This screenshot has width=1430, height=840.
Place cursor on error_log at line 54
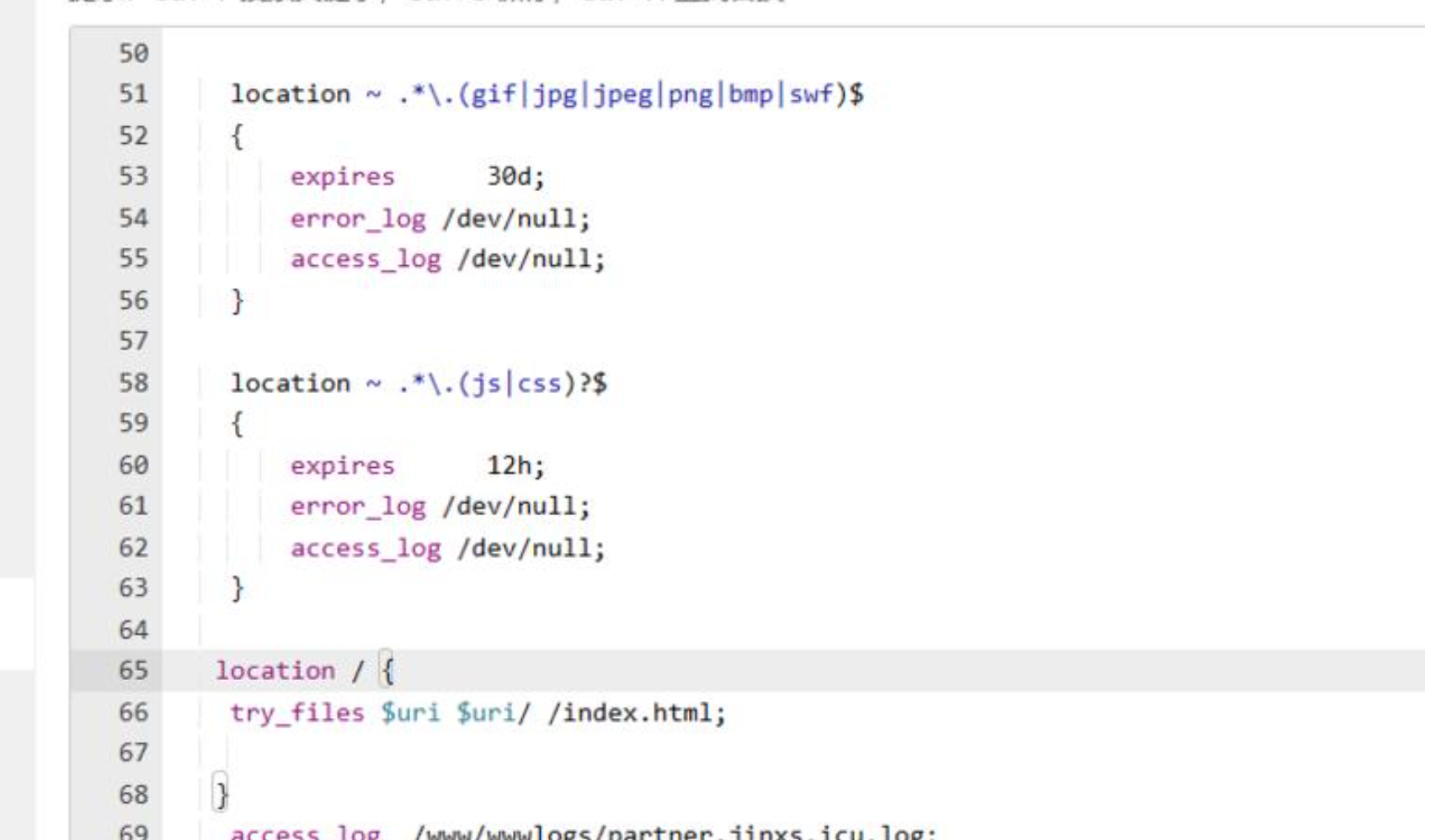point(358,219)
